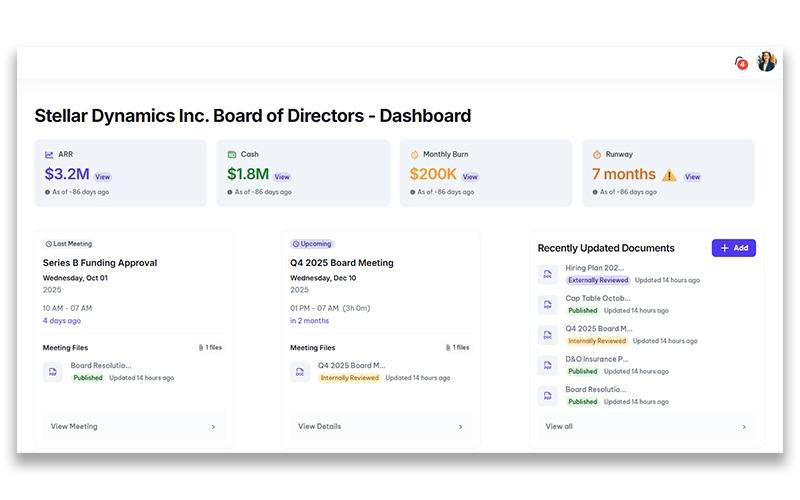Expand the View Details chevron arrow
Image resolution: width=800 pixels, height=500 pixels.
(460, 427)
